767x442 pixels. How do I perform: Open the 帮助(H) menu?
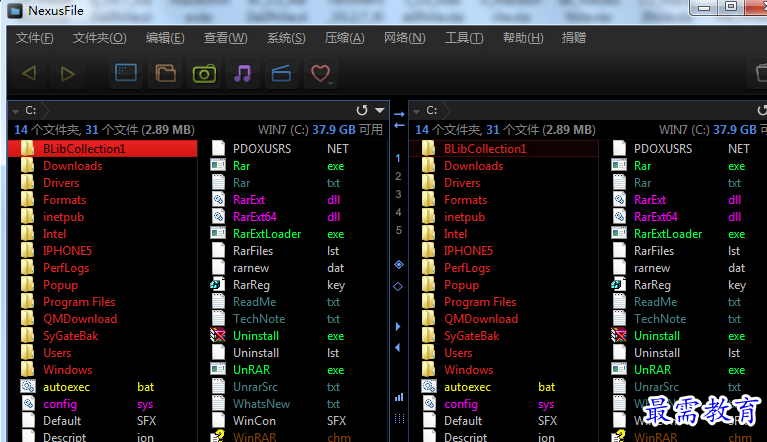pyautogui.click(x=523, y=38)
